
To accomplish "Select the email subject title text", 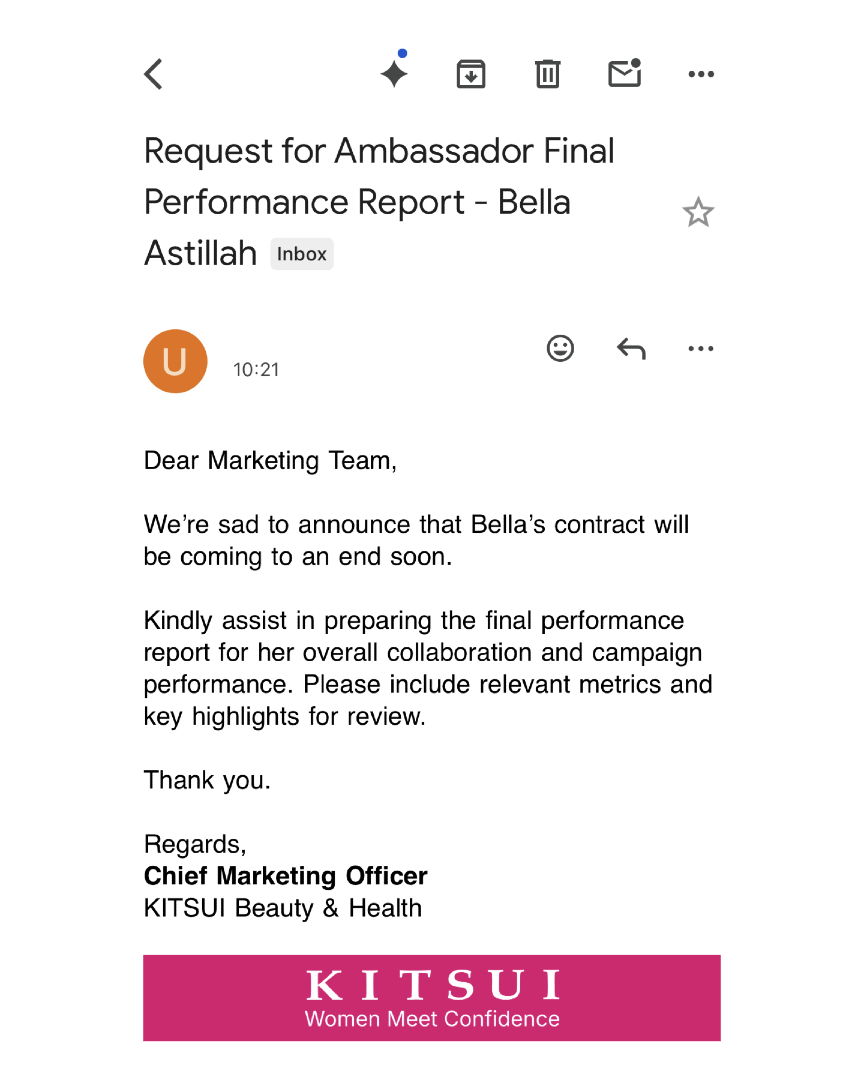I will click(379, 202).
